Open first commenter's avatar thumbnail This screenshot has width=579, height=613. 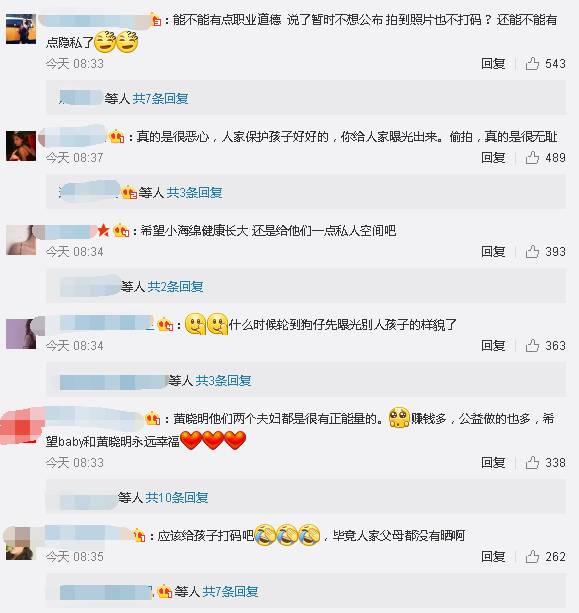click(21, 29)
